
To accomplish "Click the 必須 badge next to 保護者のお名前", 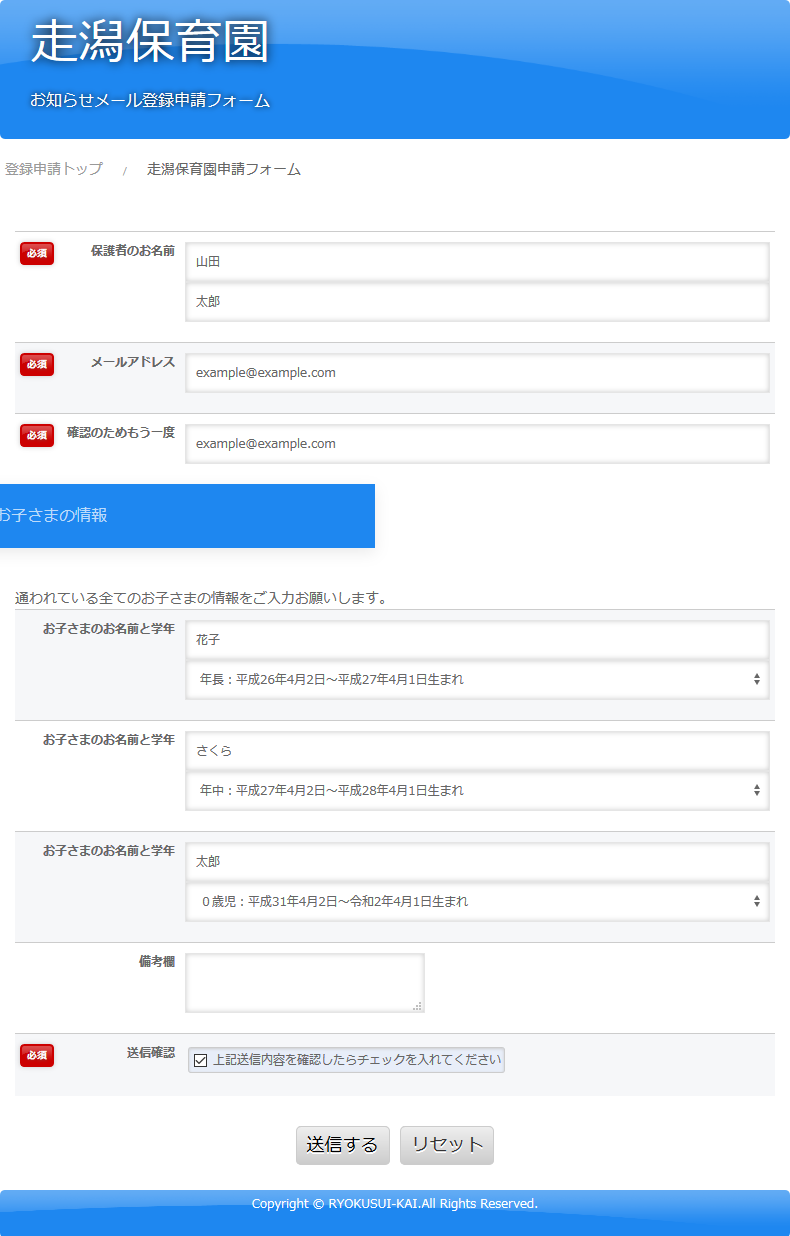I will (x=37, y=253).
